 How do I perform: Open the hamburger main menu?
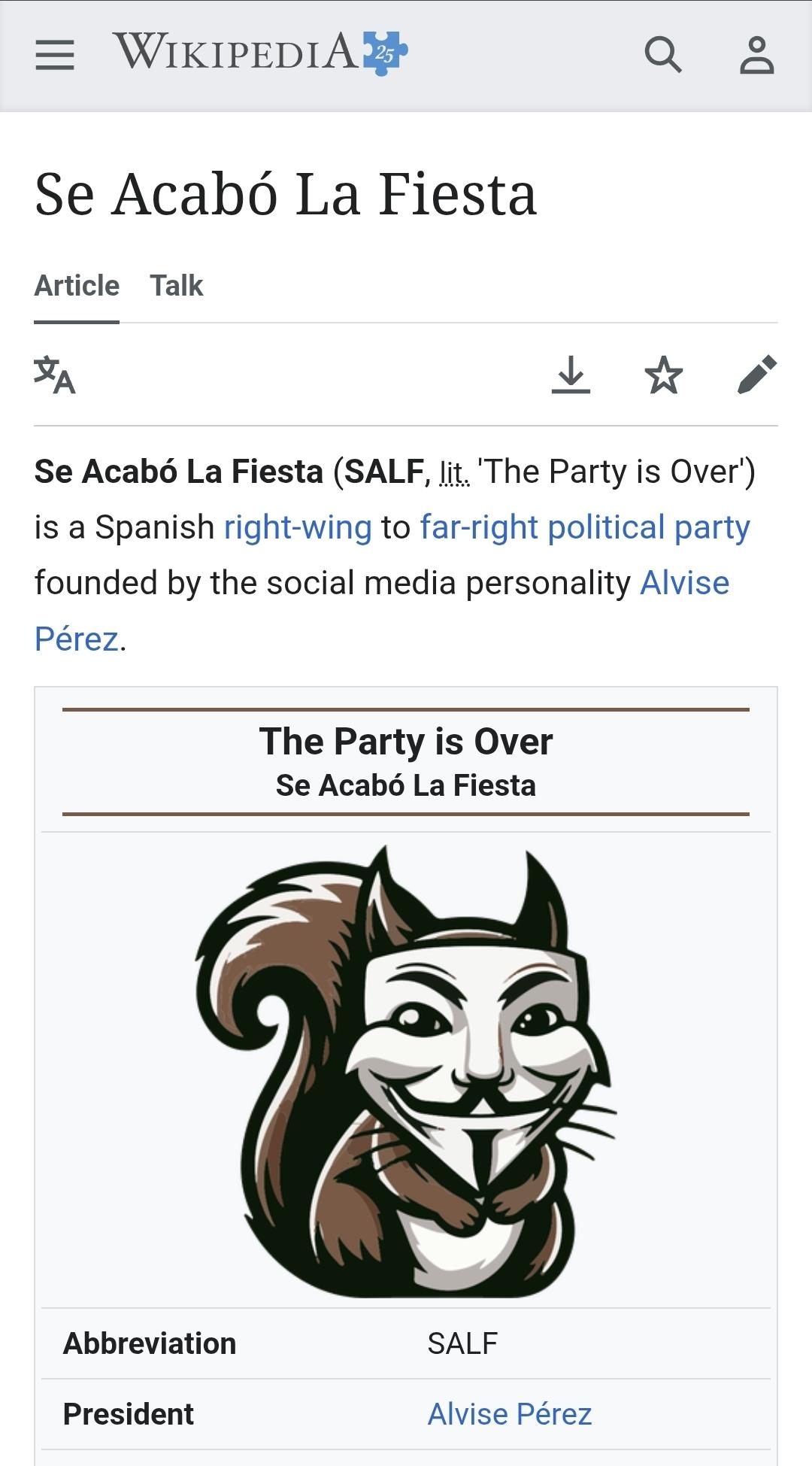[x=55, y=55]
